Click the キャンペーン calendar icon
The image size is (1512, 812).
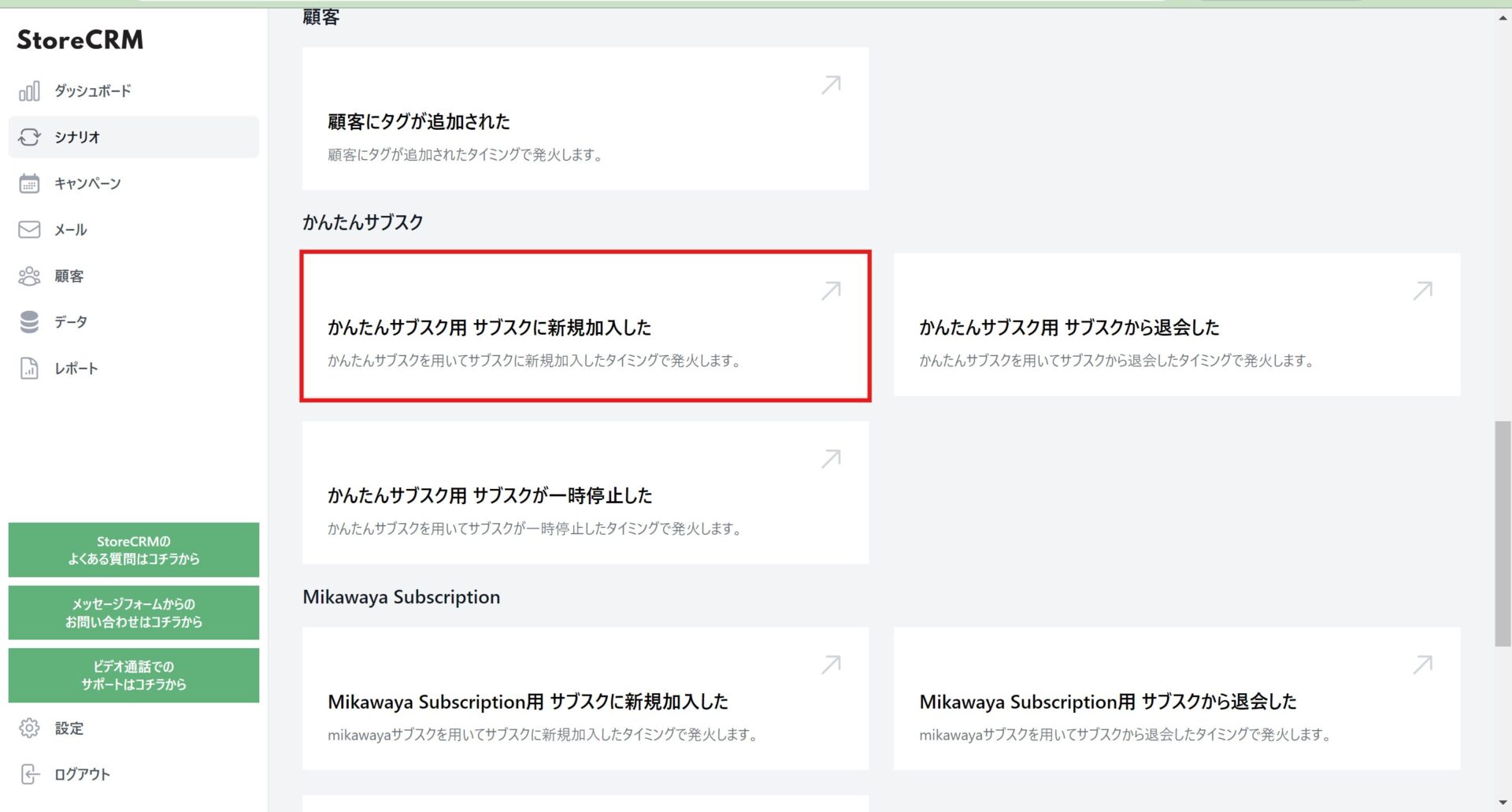point(29,184)
